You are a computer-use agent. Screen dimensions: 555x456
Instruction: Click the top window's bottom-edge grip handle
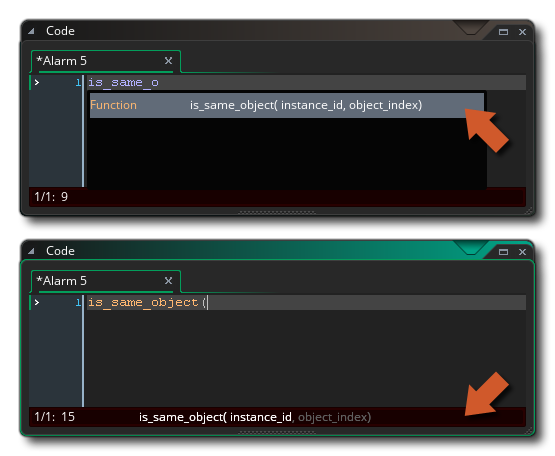(x=277, y=213)
